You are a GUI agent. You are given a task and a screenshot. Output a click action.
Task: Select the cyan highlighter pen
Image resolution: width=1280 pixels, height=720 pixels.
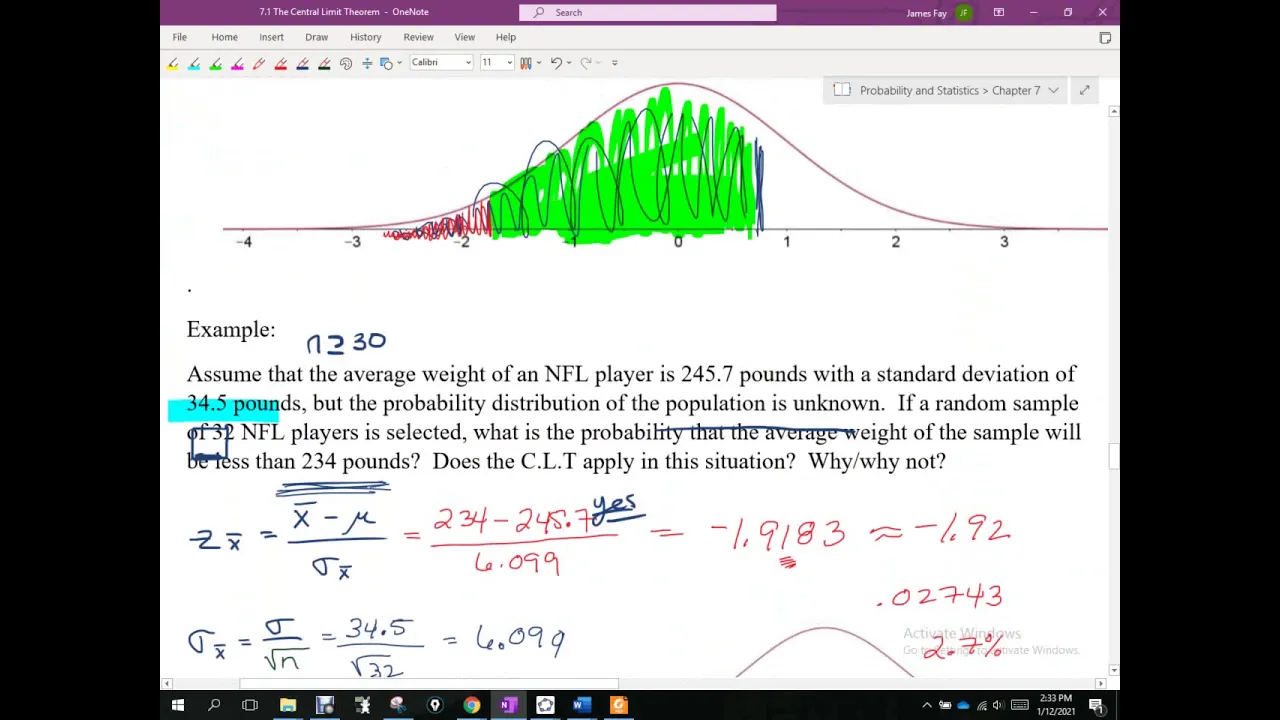tap(194, 63)
